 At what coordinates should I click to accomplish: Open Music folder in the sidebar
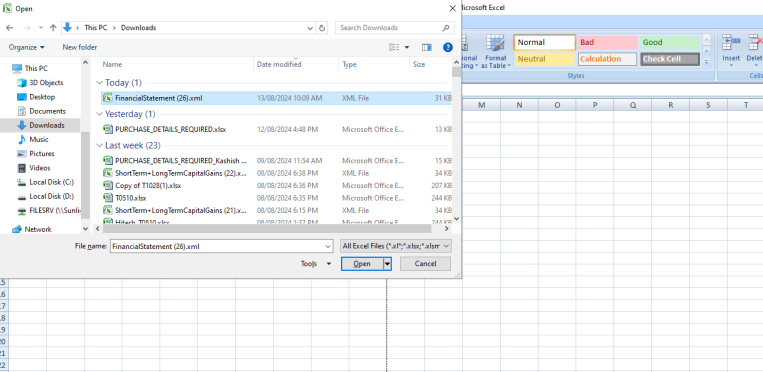coord(38,139)
